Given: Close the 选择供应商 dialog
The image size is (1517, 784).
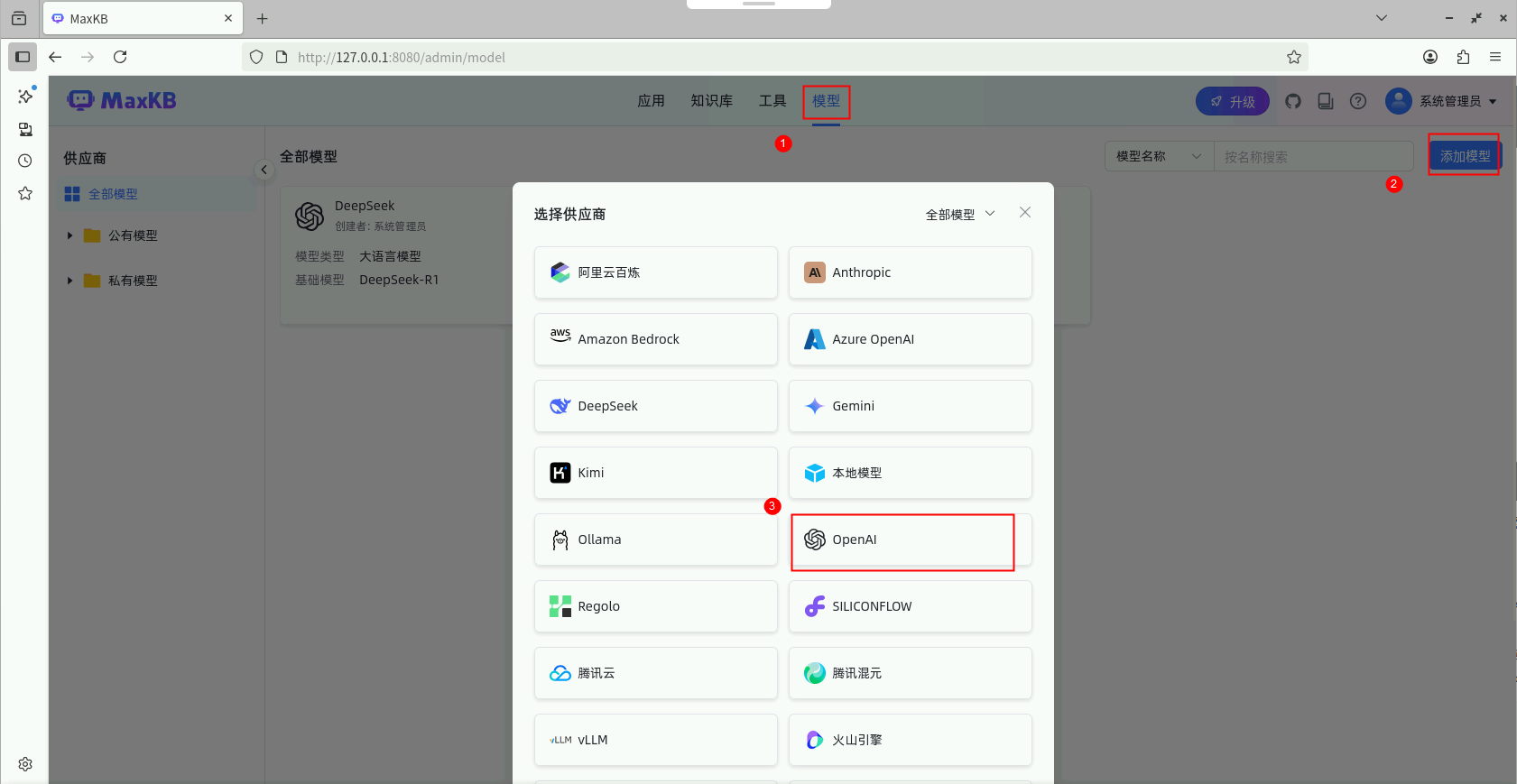Looking at the screenshot, I should pyautogui.click(x=1025, y=212).
